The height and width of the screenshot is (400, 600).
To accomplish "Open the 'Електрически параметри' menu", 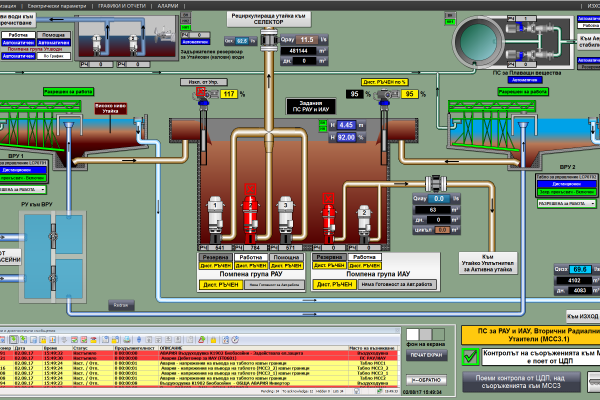I will point(57,6).
